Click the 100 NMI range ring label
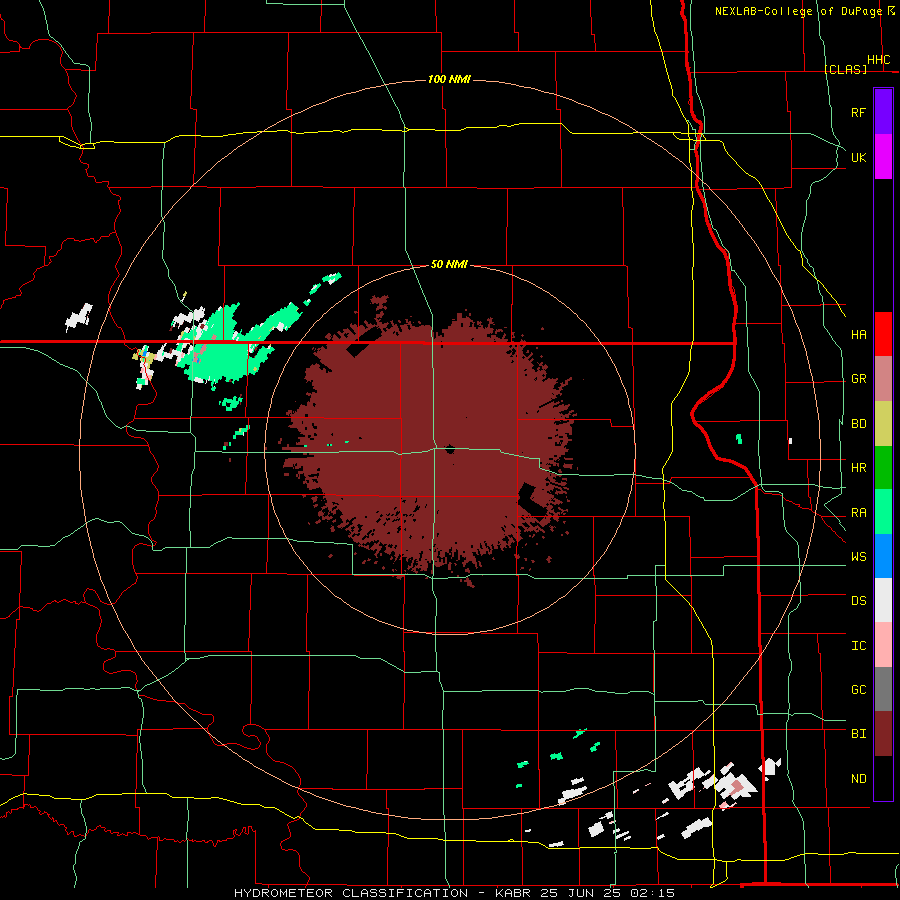The image size is (900, 900). (449, 79)
